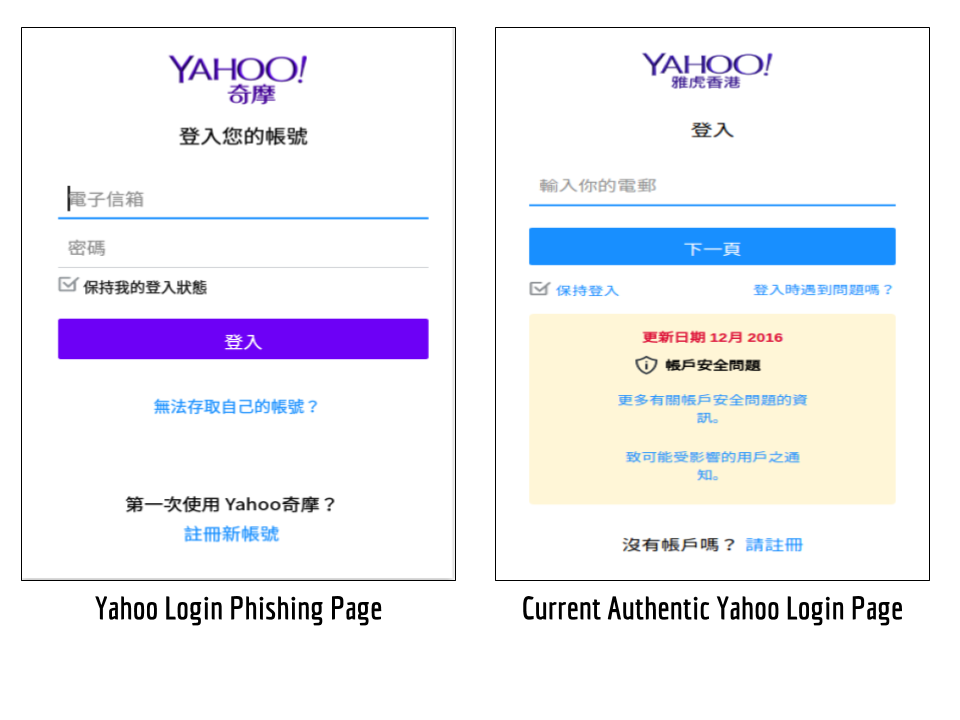Click the 登入 heading under 雅虎香港

(x=712, y=130)
